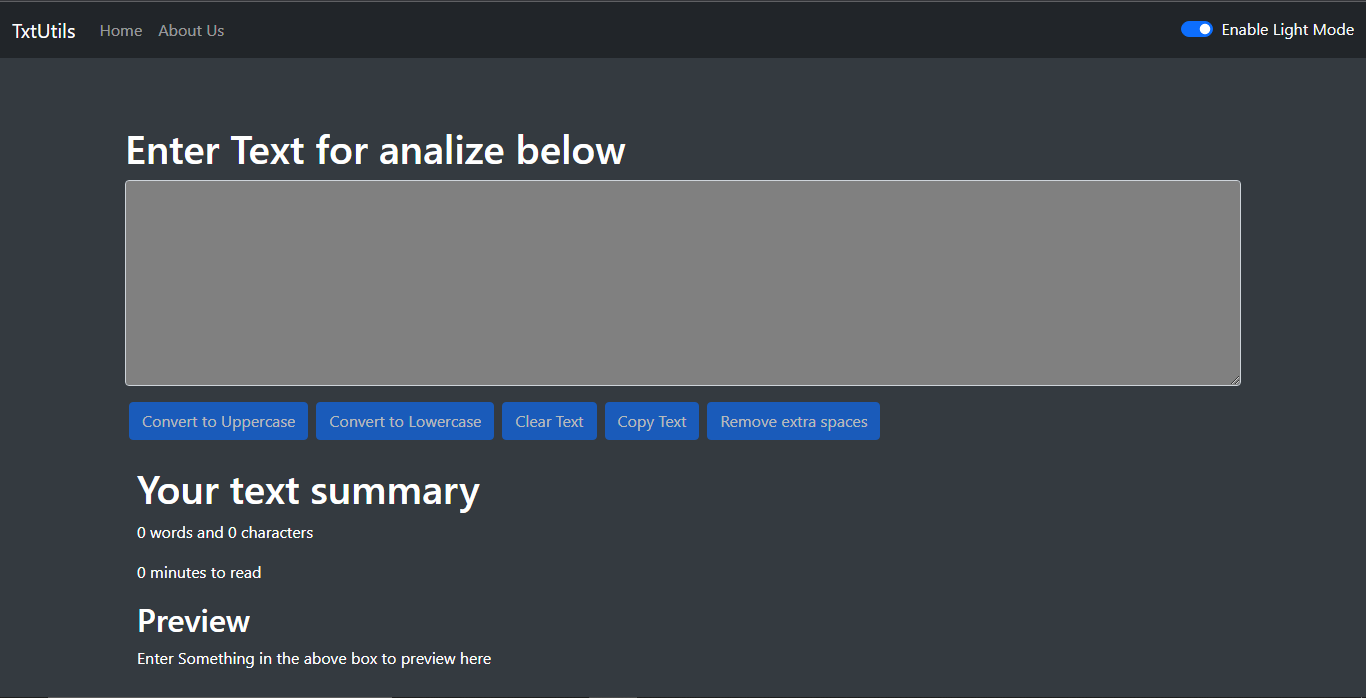Click the Preview heading
The image size is (1366, 698).
pos(193,621)
